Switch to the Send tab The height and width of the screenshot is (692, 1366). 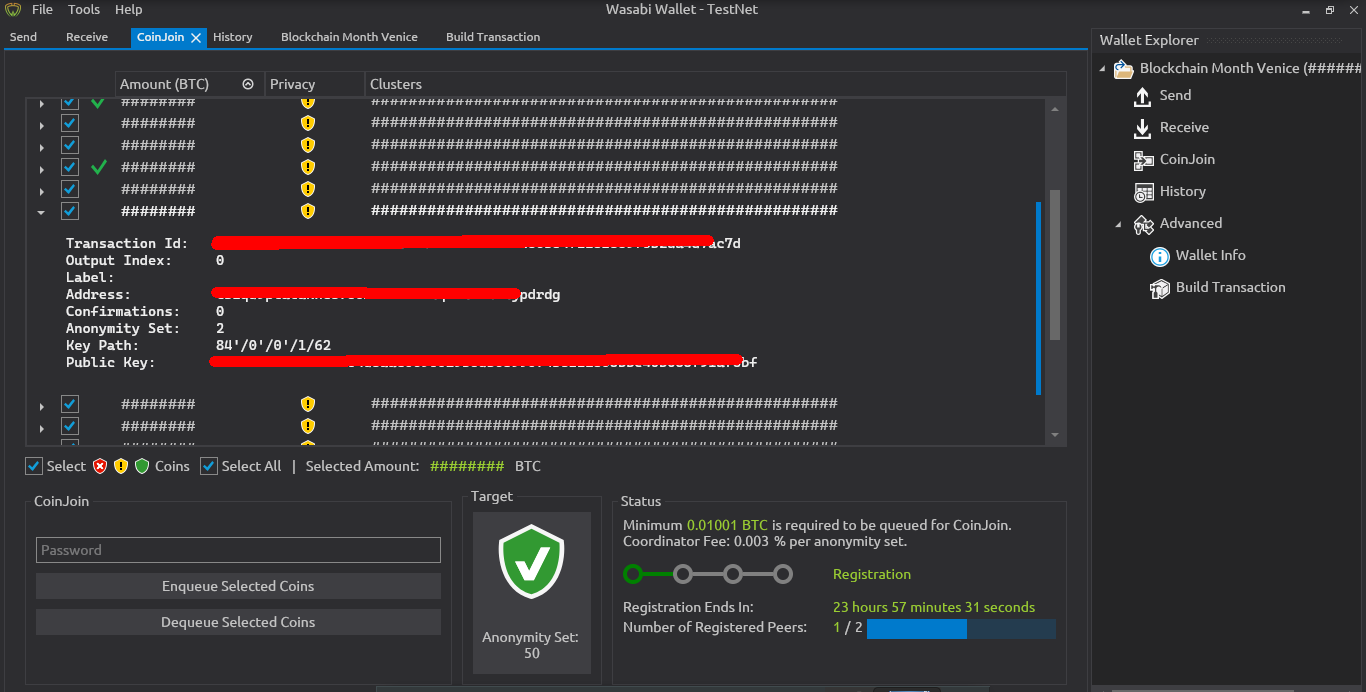tap(24, 37)
